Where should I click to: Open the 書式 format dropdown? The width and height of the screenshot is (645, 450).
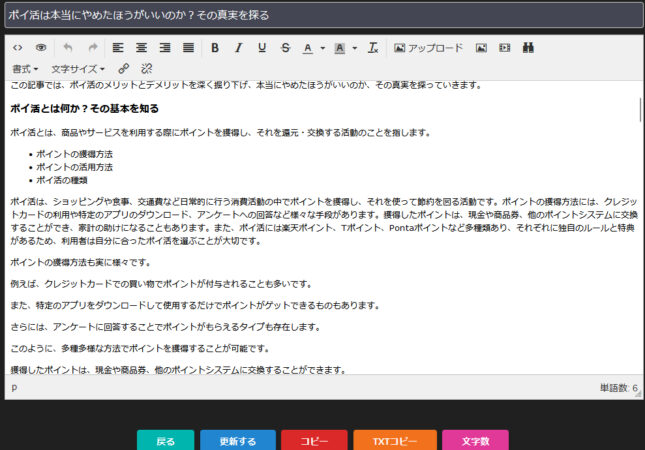(25, 69)
